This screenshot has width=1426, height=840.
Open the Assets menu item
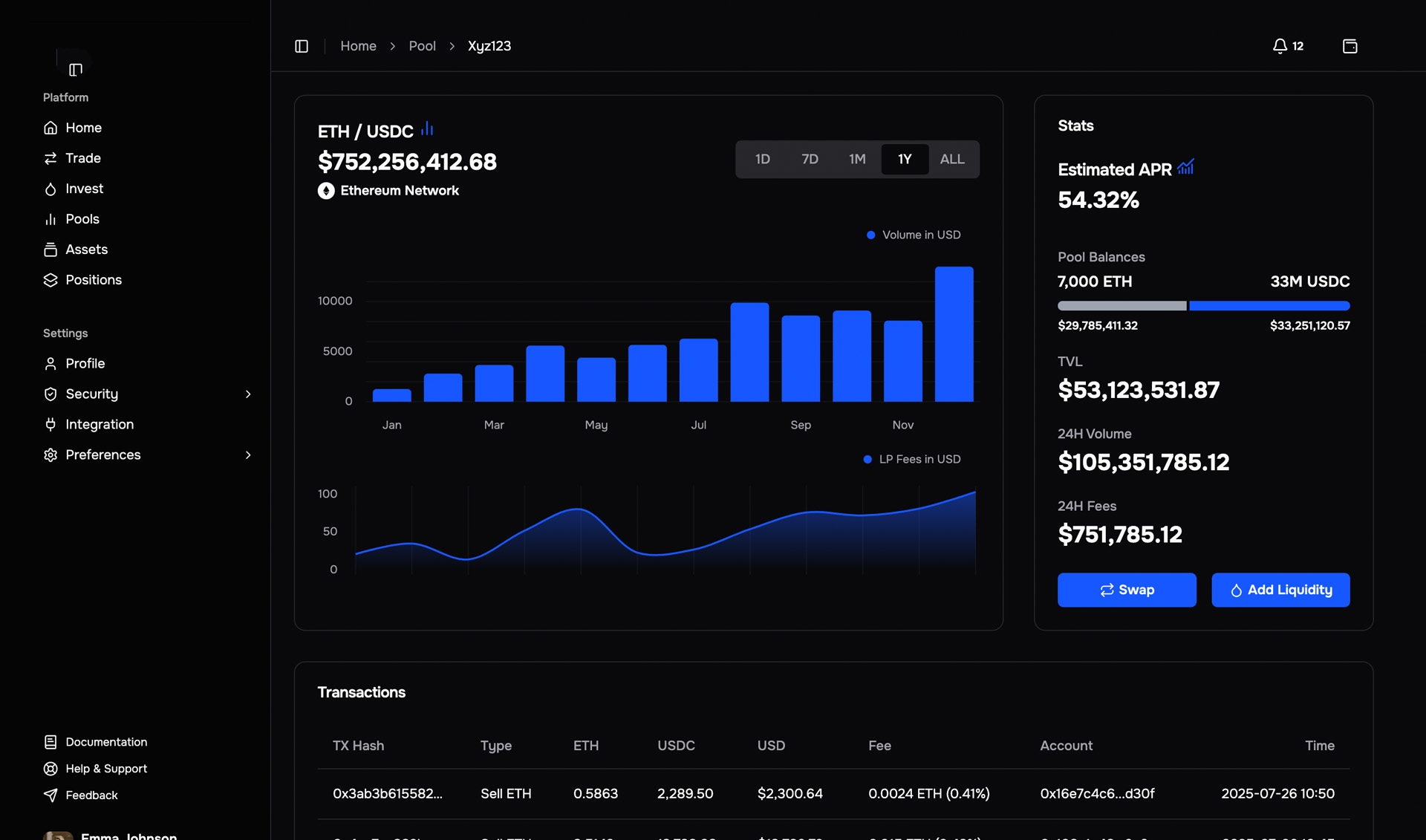coord(86,250)
